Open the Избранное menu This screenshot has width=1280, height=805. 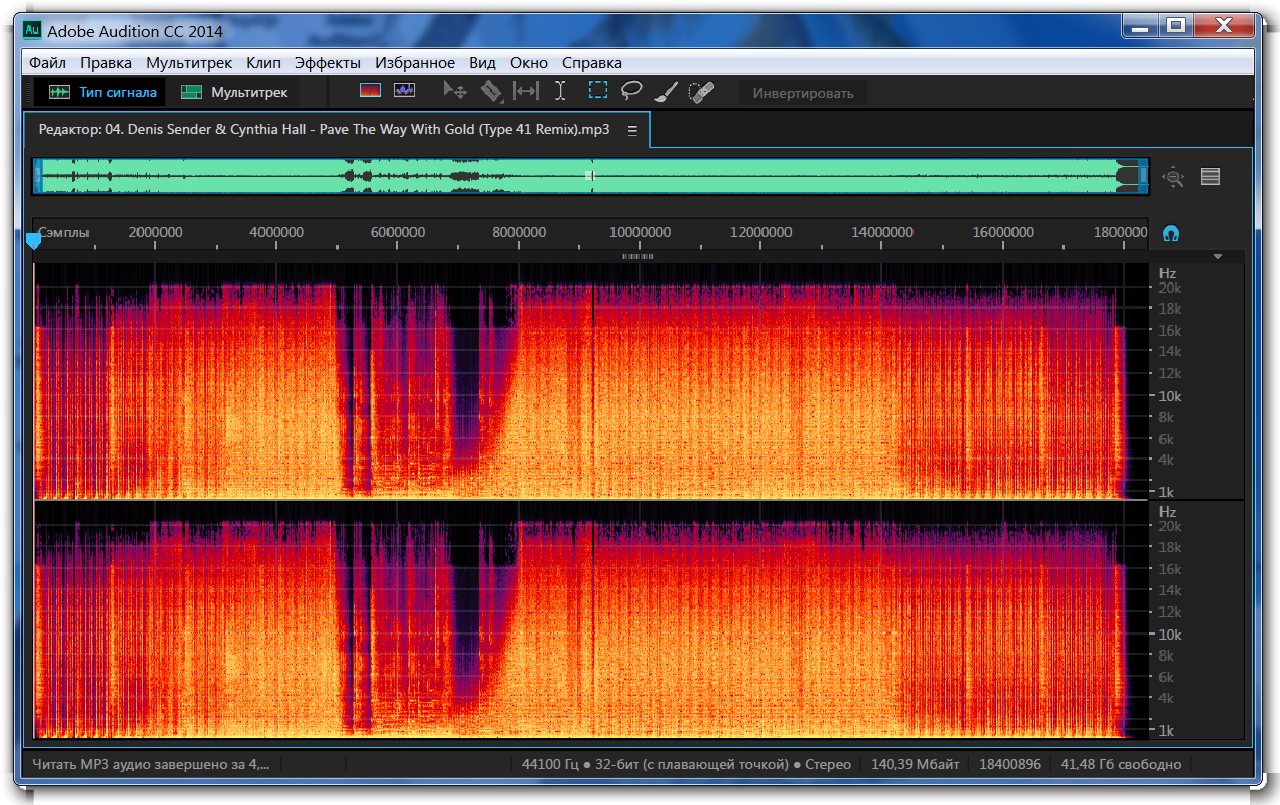(x=416, y=62)
